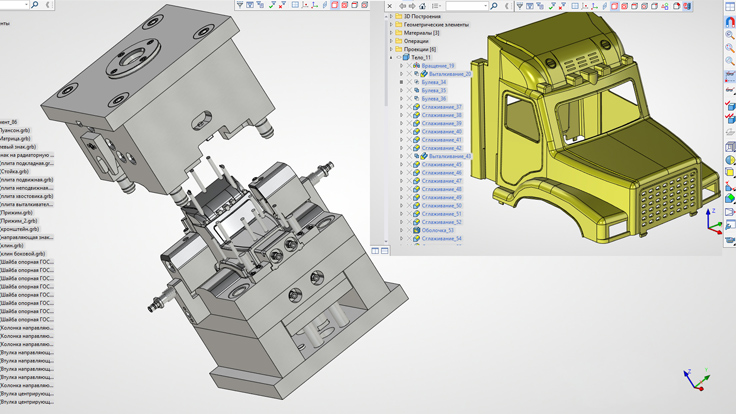Screen dimensions: 736x414
Task: Expand the 3D Построения folder
Action: point(391,16)
